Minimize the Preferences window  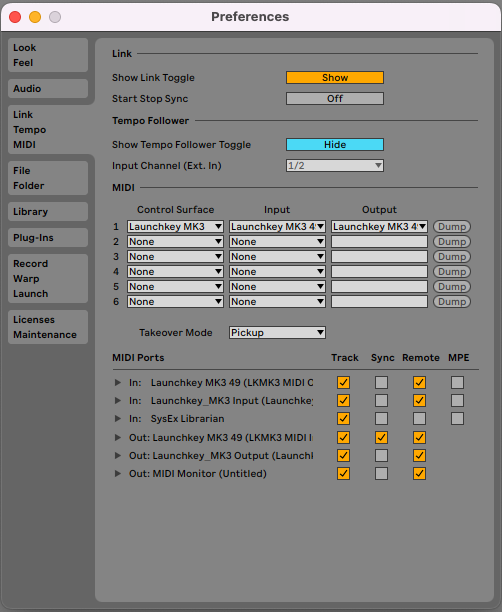[x=35, y=17]
